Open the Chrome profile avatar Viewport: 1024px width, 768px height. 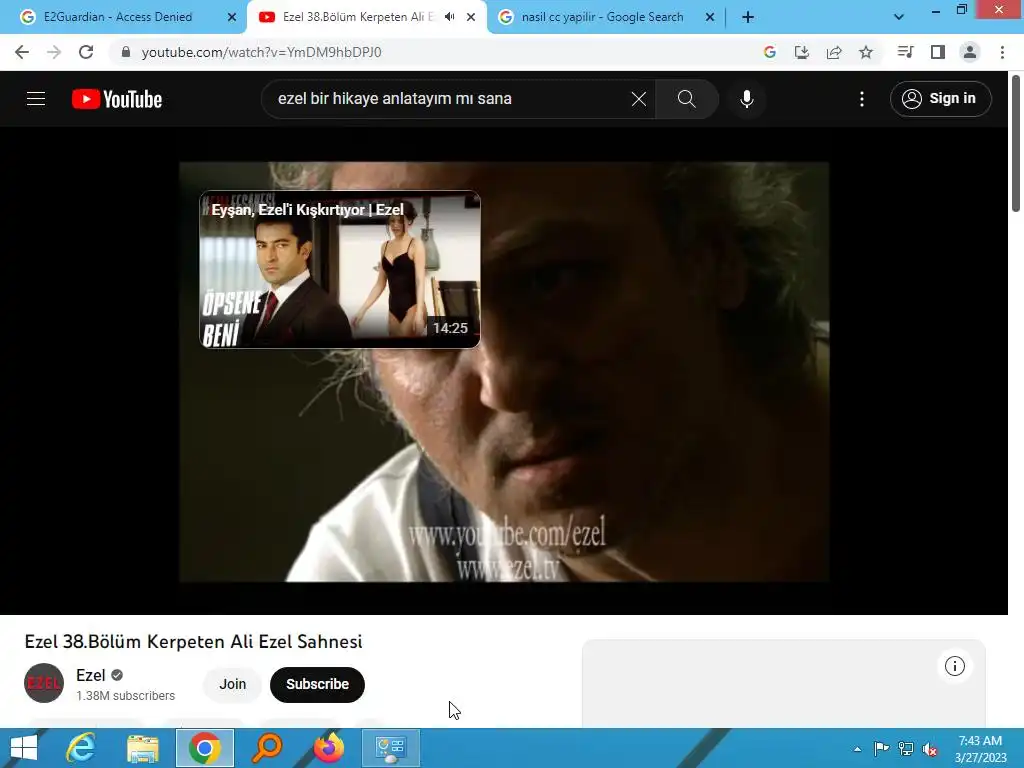click(970, 52)
